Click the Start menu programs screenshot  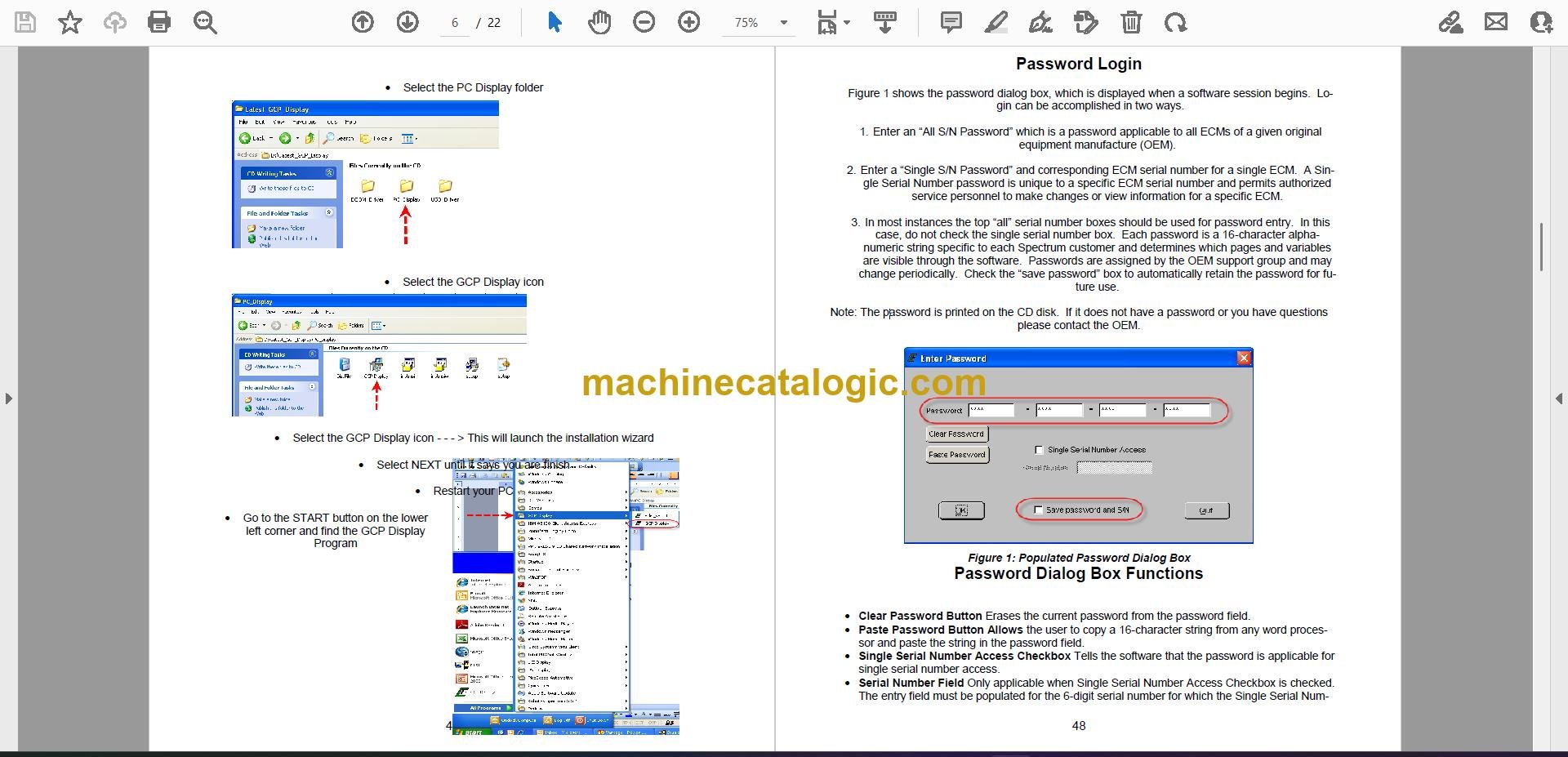pyautogui.click(x=566, y=596)
